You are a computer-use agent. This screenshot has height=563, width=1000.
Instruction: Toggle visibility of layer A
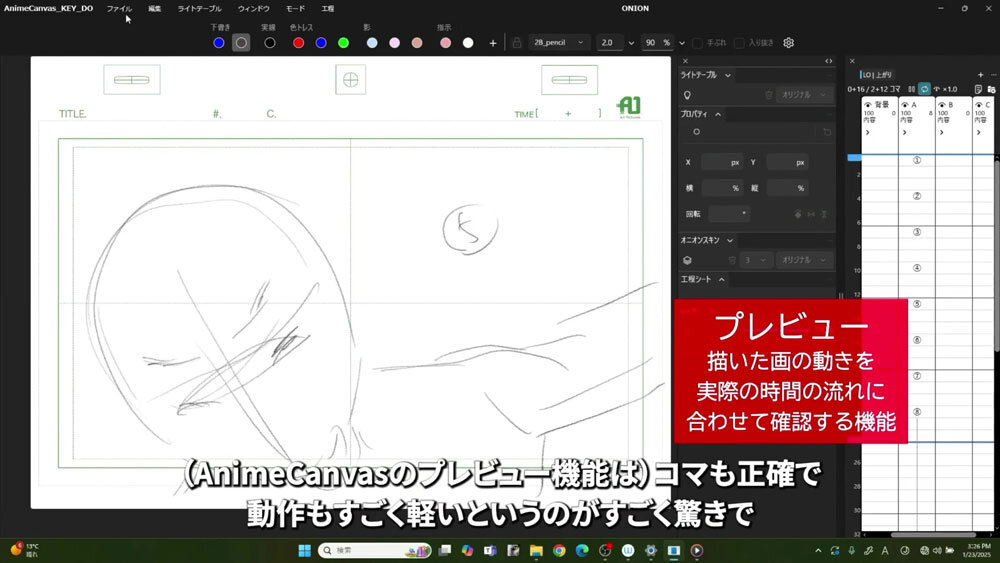point(905,105)
